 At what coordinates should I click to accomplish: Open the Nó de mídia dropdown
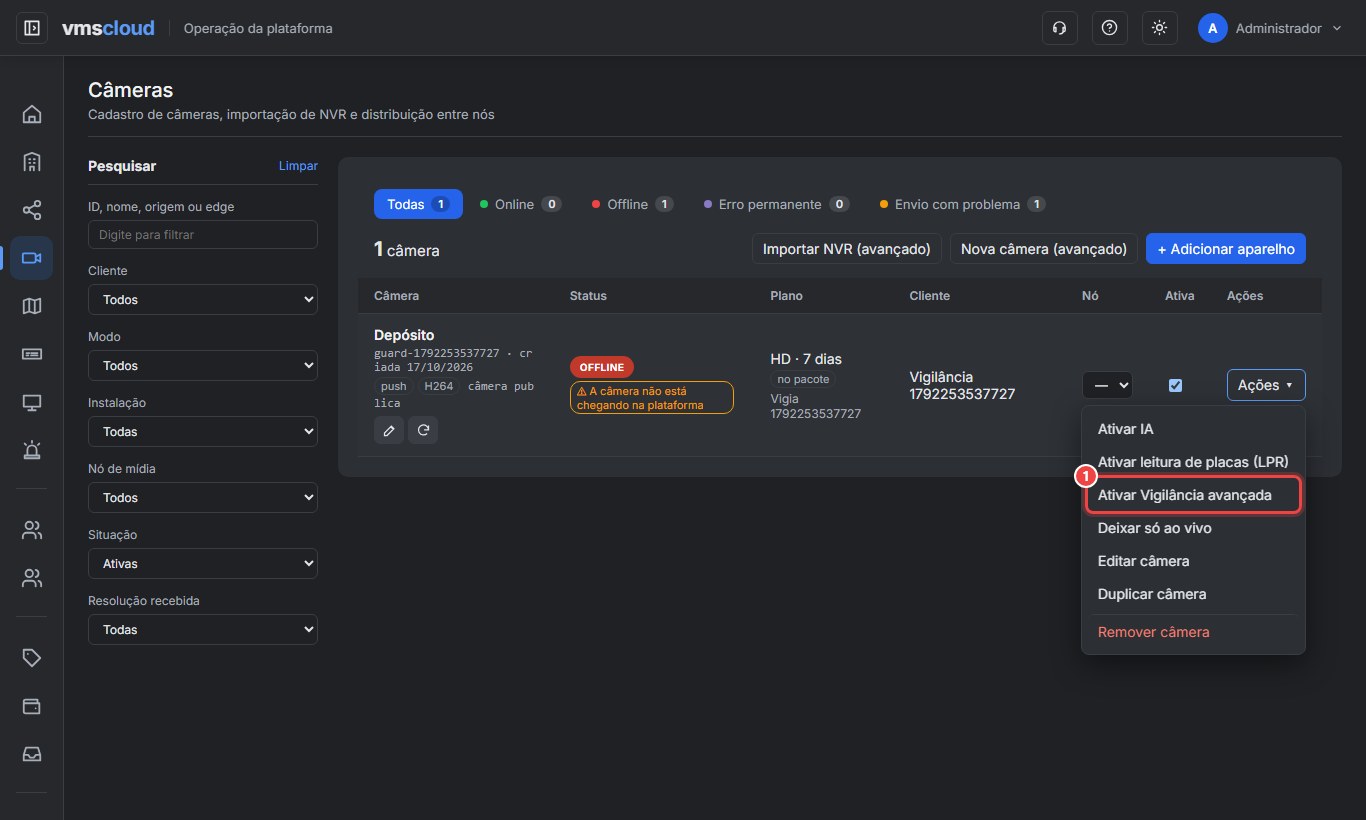(x=203, y=497)
